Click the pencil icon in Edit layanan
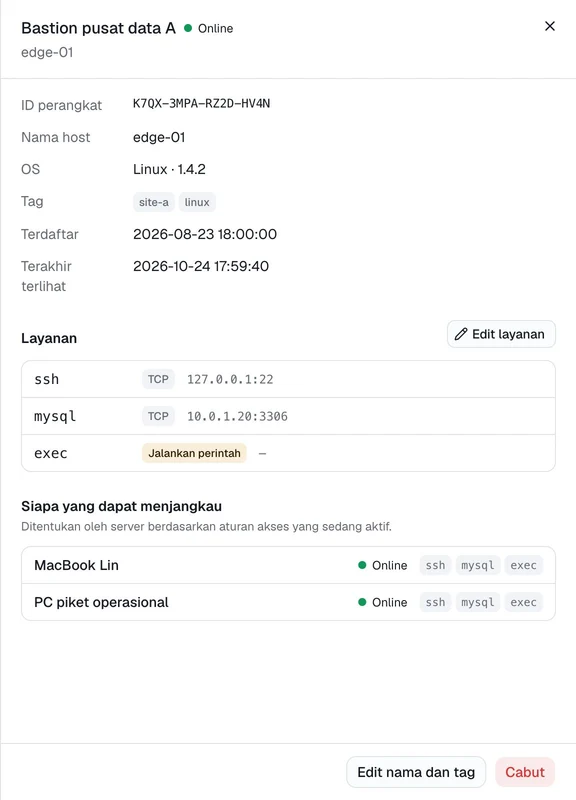Viewport: 576px width, 800px height. (x=461, y=334)
